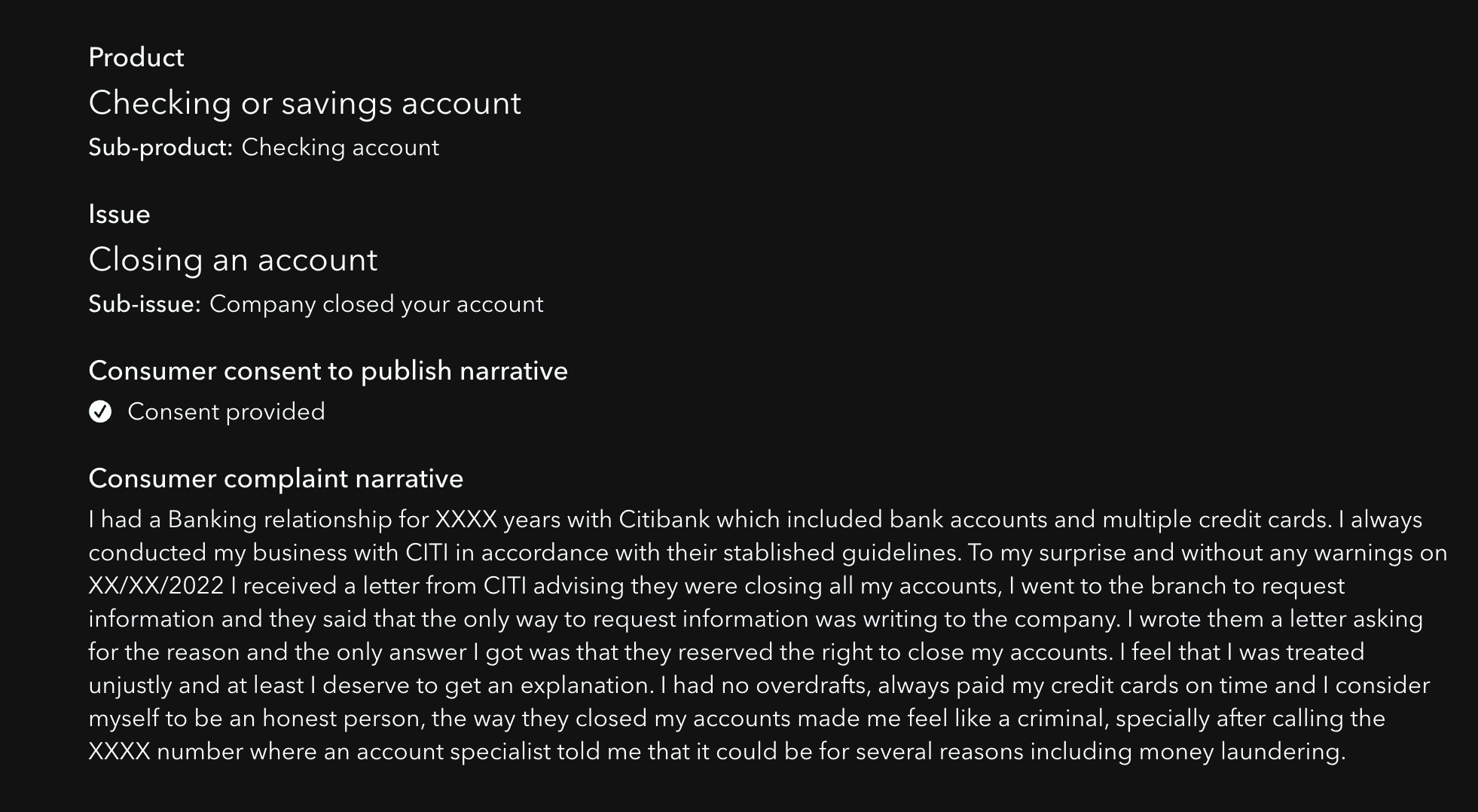1478x812 pixels.
Task: Select 'Company closed your account' sub-issue text
Action: click(376, 304)
